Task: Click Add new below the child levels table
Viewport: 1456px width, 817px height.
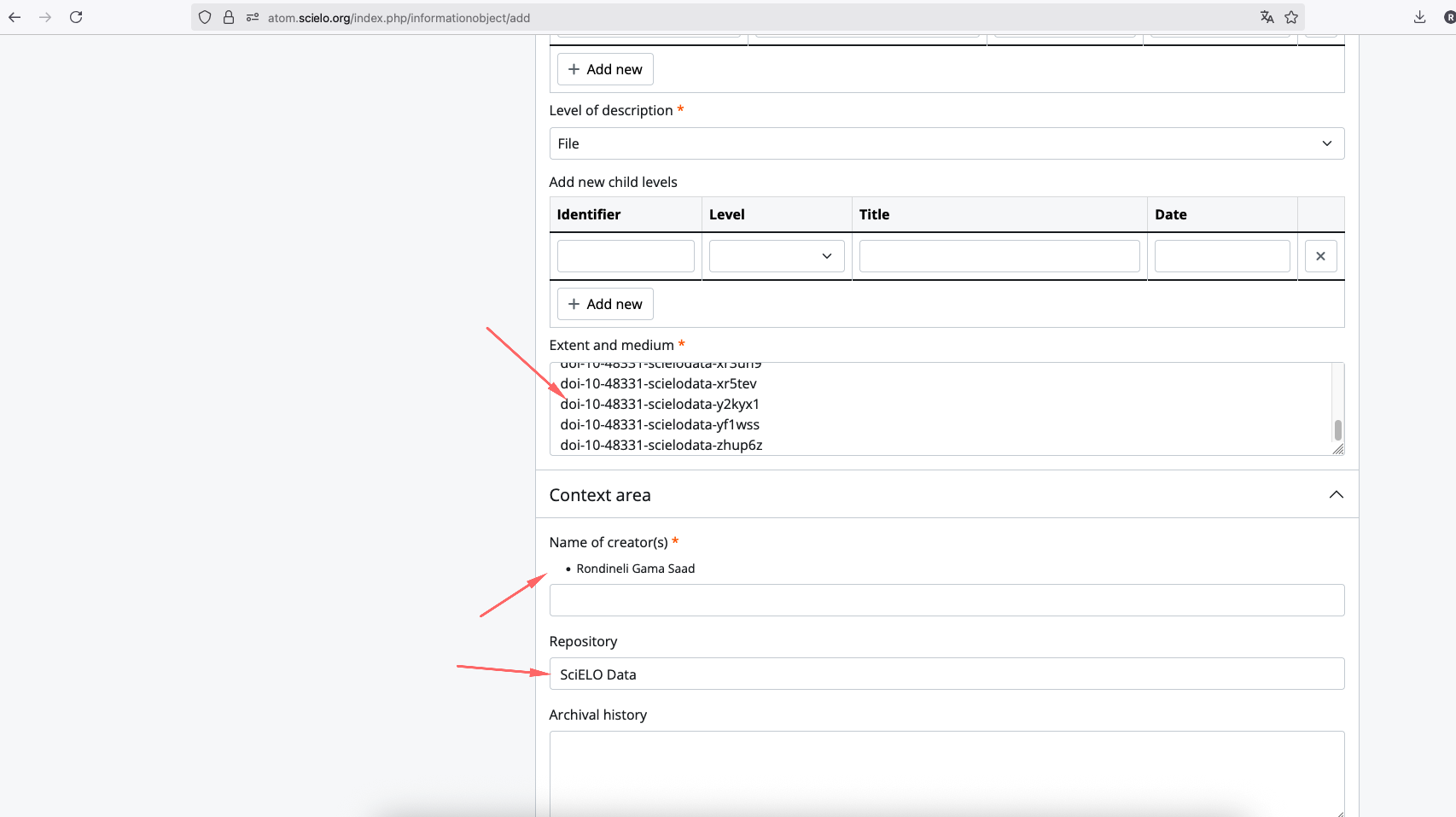Action: 605,304
